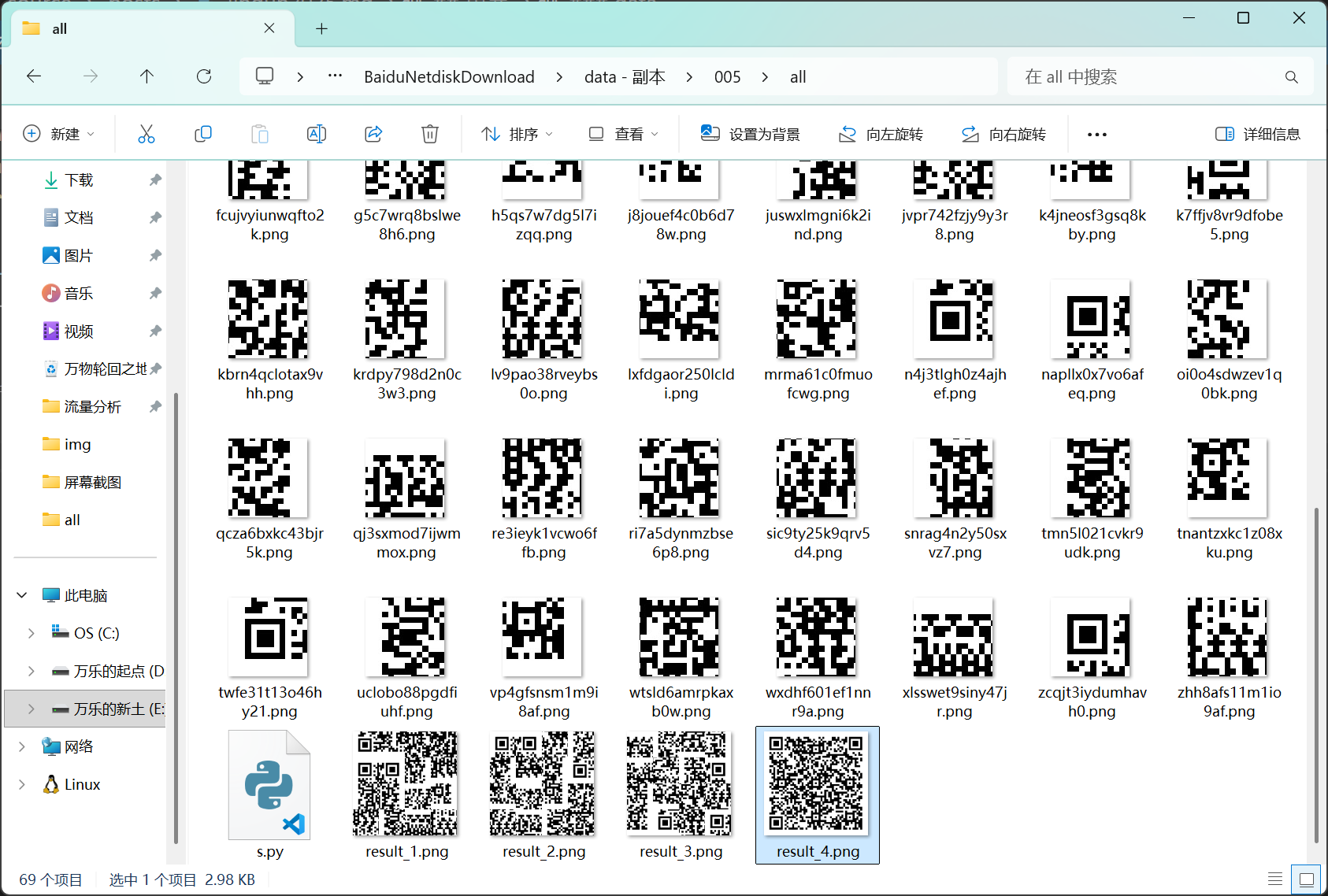The image size is (1328, 896).
Task: Click the Delete trash icon
Action: (430, 134)
